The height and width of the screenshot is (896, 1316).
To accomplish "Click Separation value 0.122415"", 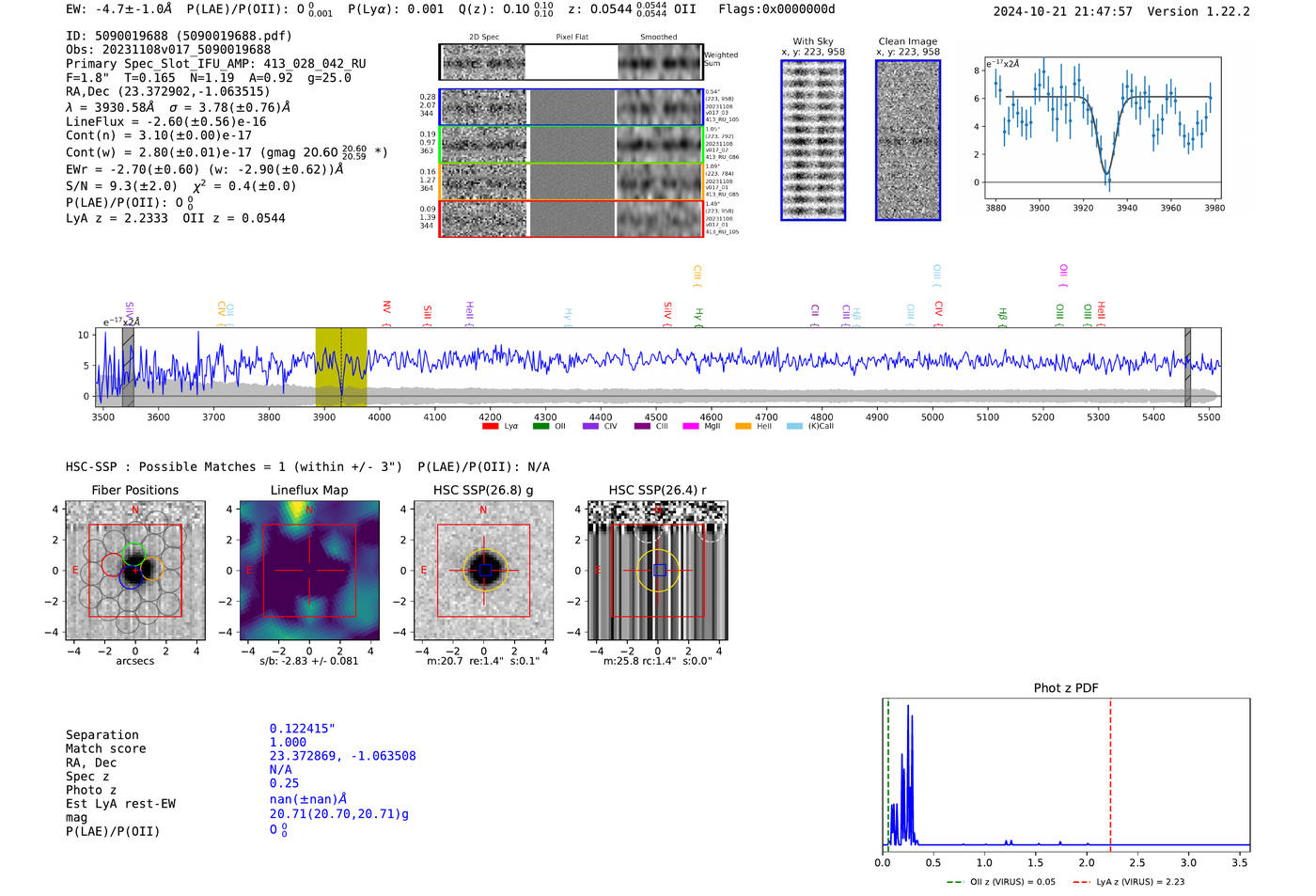I will (x=303, y=729).
